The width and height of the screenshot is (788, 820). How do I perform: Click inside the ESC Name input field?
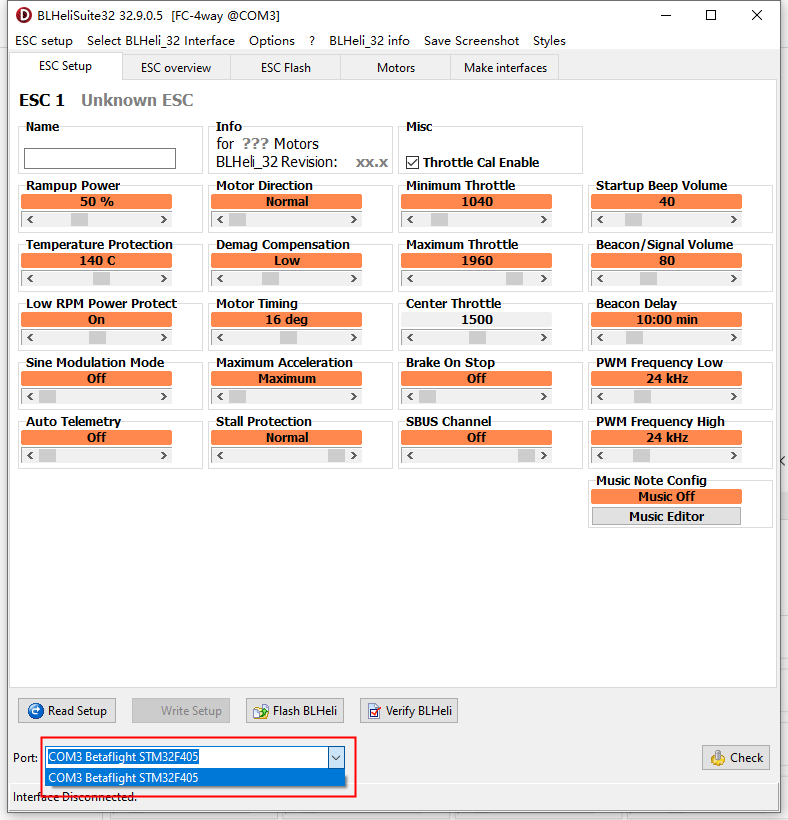100,158
